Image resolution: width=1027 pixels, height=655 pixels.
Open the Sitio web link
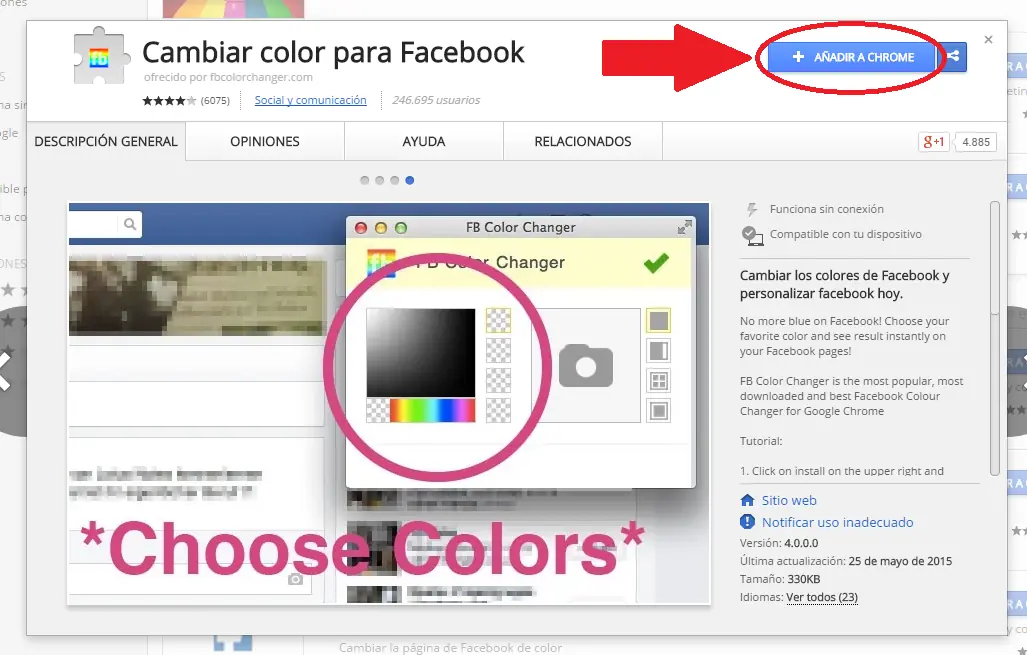pyautogui.click(x=789, y=500)
